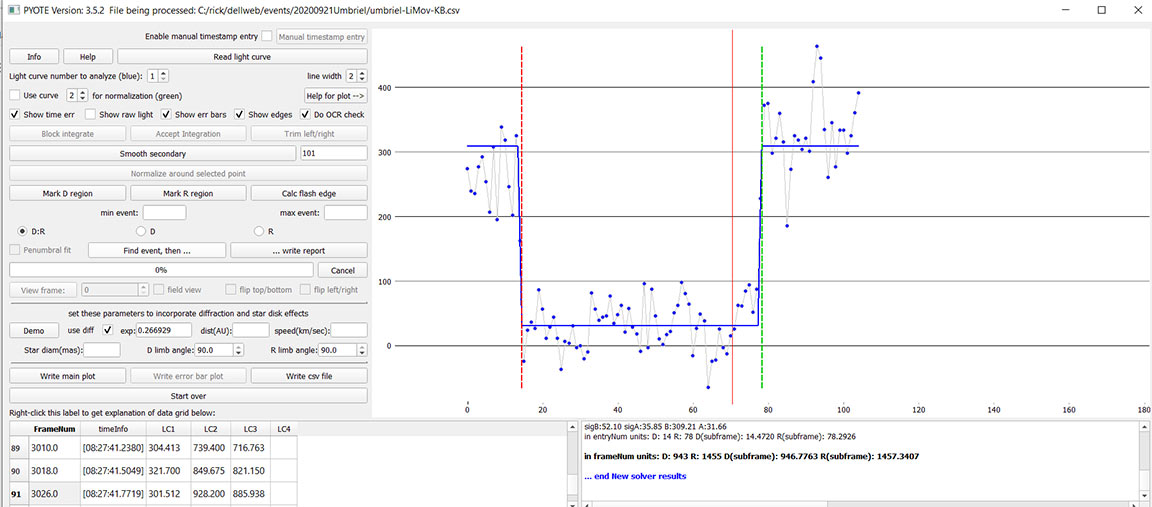This screenshot has height=507, width=1152.
Task: Click the ... write report button
Action: pos(298,250)
